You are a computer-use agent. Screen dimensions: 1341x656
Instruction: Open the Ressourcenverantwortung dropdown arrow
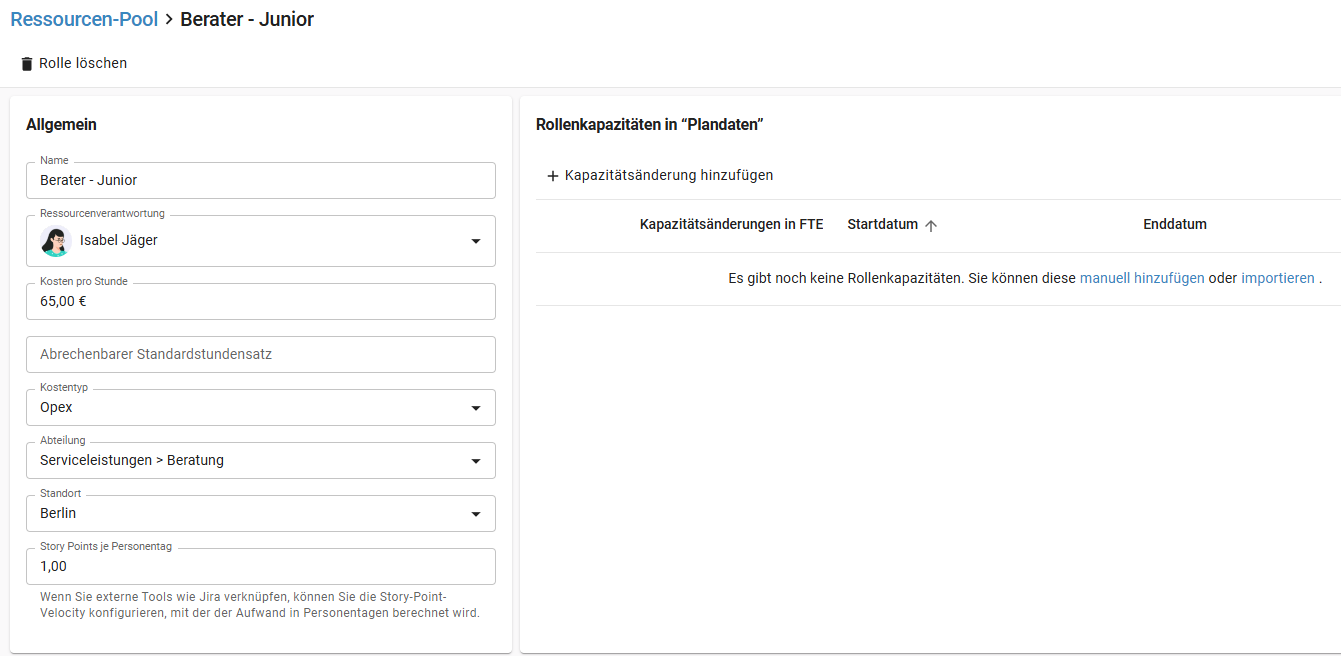tap(475, 241)
